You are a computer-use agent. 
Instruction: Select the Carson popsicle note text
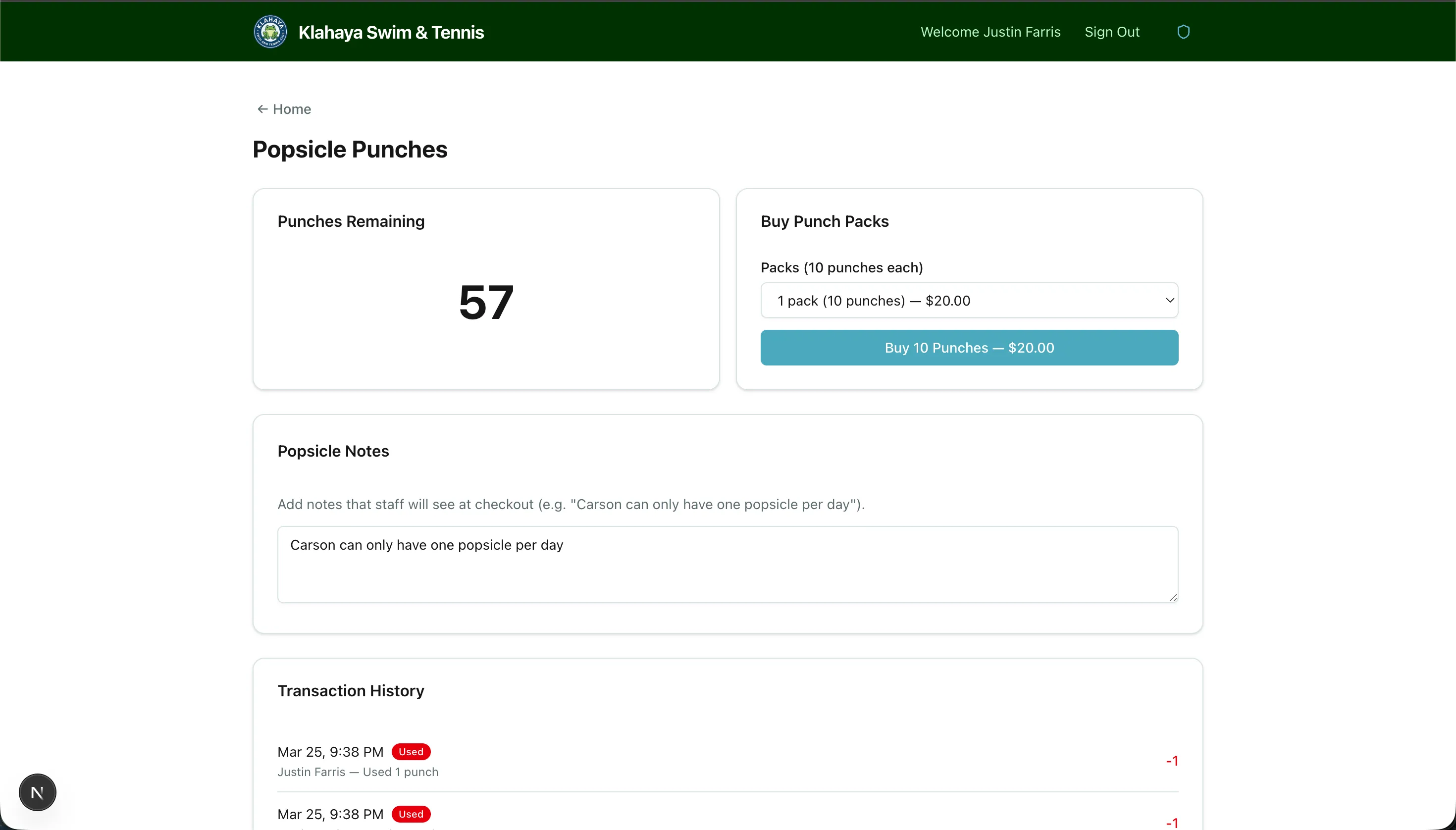[426, 544]
